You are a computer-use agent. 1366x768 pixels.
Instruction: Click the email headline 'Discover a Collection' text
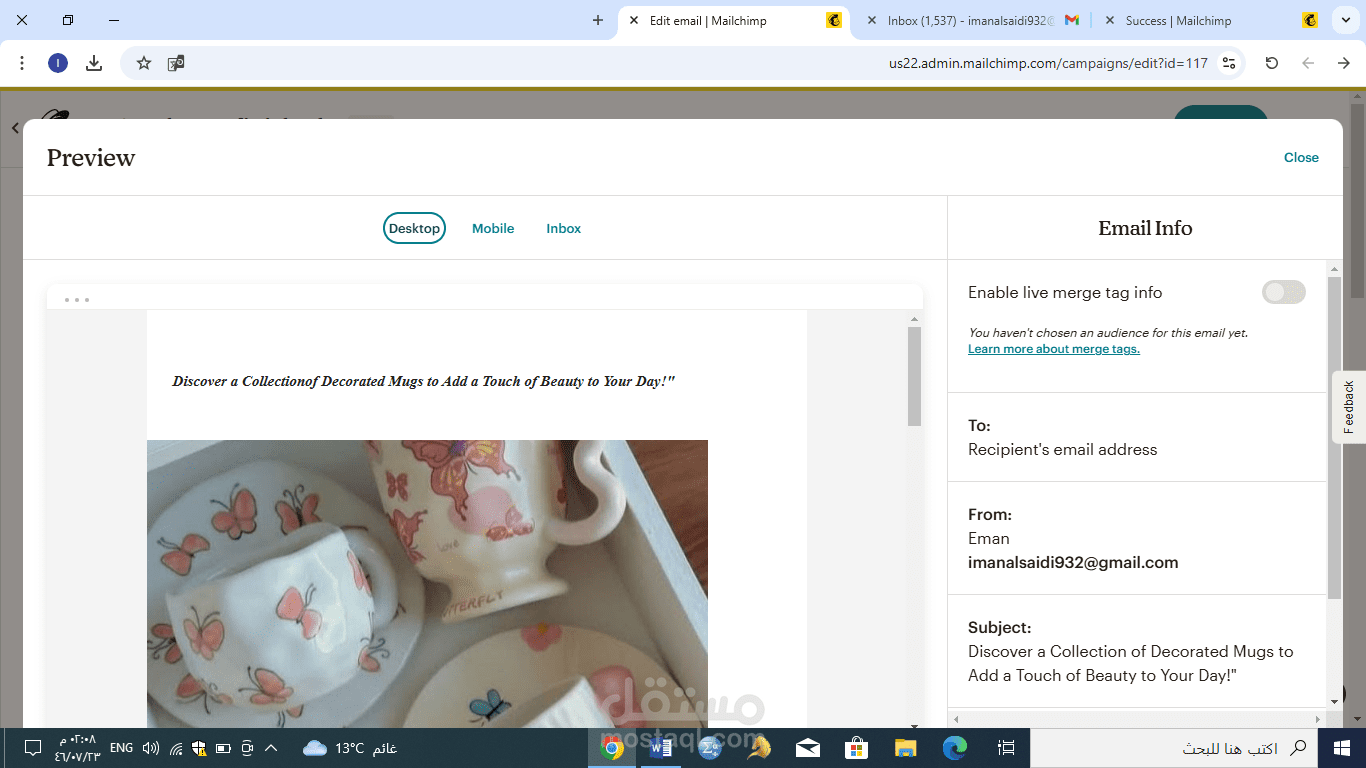(x=424, y=381)
